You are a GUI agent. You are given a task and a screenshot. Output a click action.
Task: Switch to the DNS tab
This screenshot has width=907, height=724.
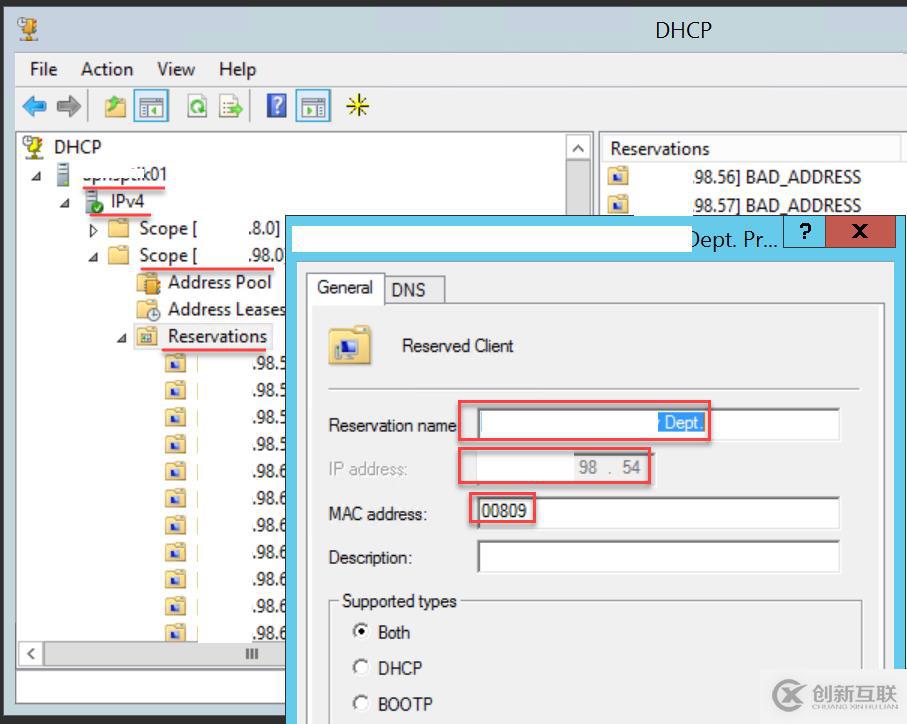click(408, 290)
